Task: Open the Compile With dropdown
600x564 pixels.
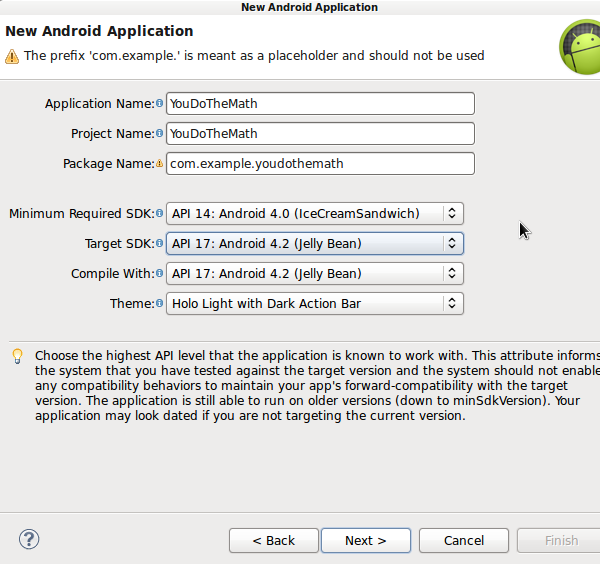Action: point(315,274)
